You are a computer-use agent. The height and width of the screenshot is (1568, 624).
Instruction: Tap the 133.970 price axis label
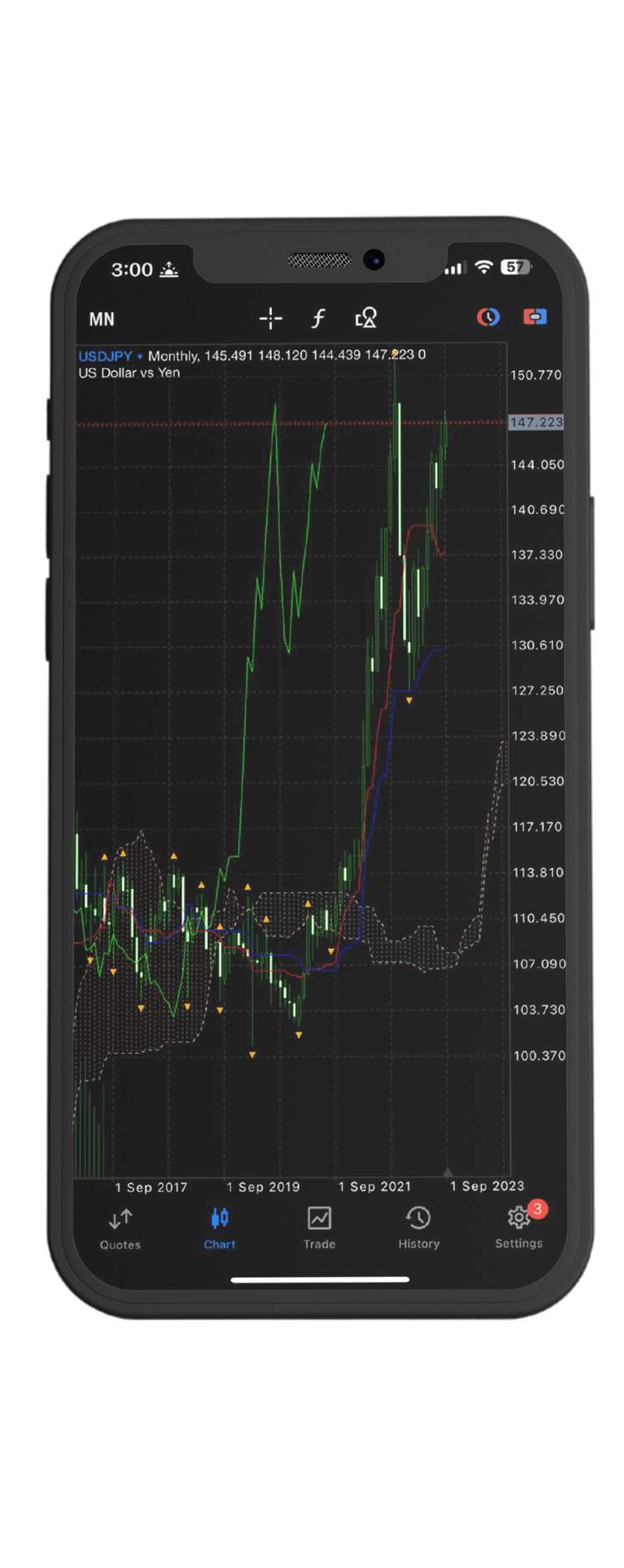[537, 600]
